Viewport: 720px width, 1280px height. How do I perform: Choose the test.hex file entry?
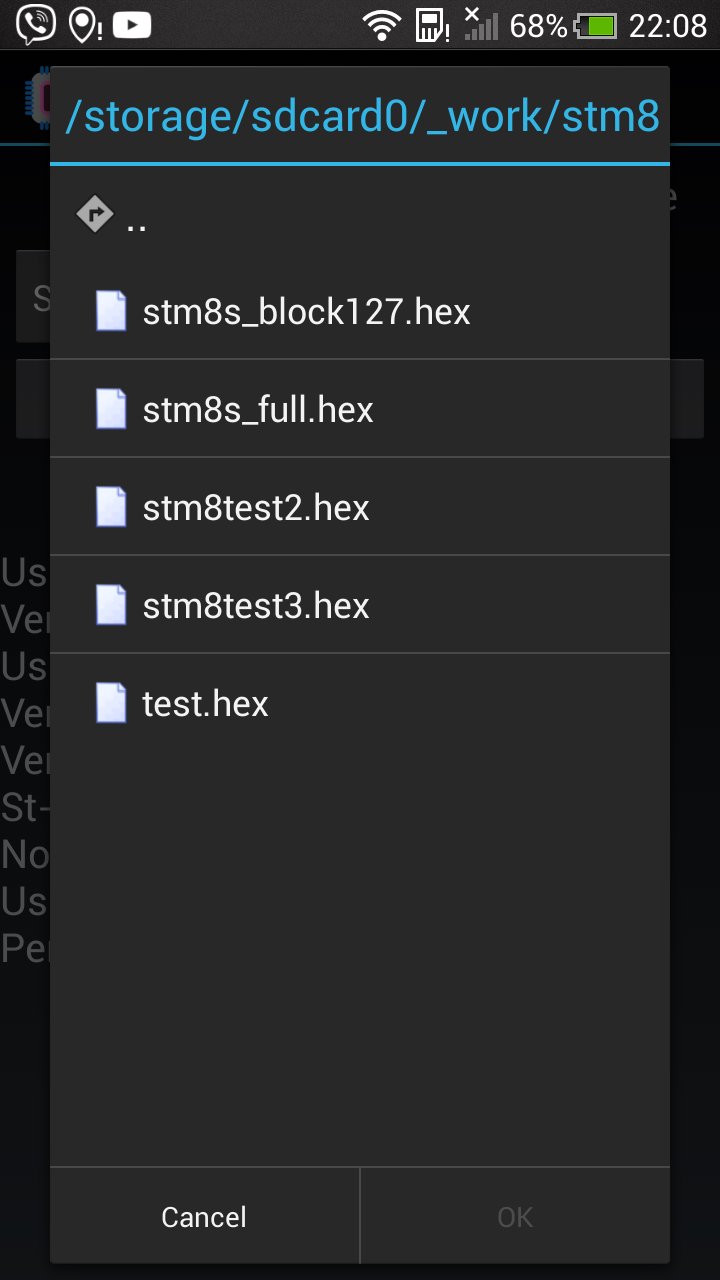pos(205,703)
